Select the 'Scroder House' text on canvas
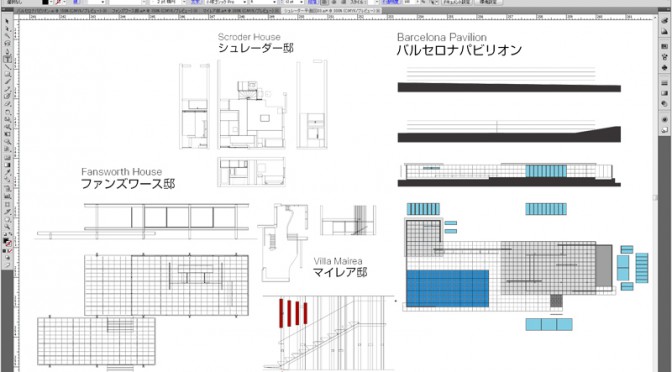Screen dimensions: 672x372 click(249, 37)
